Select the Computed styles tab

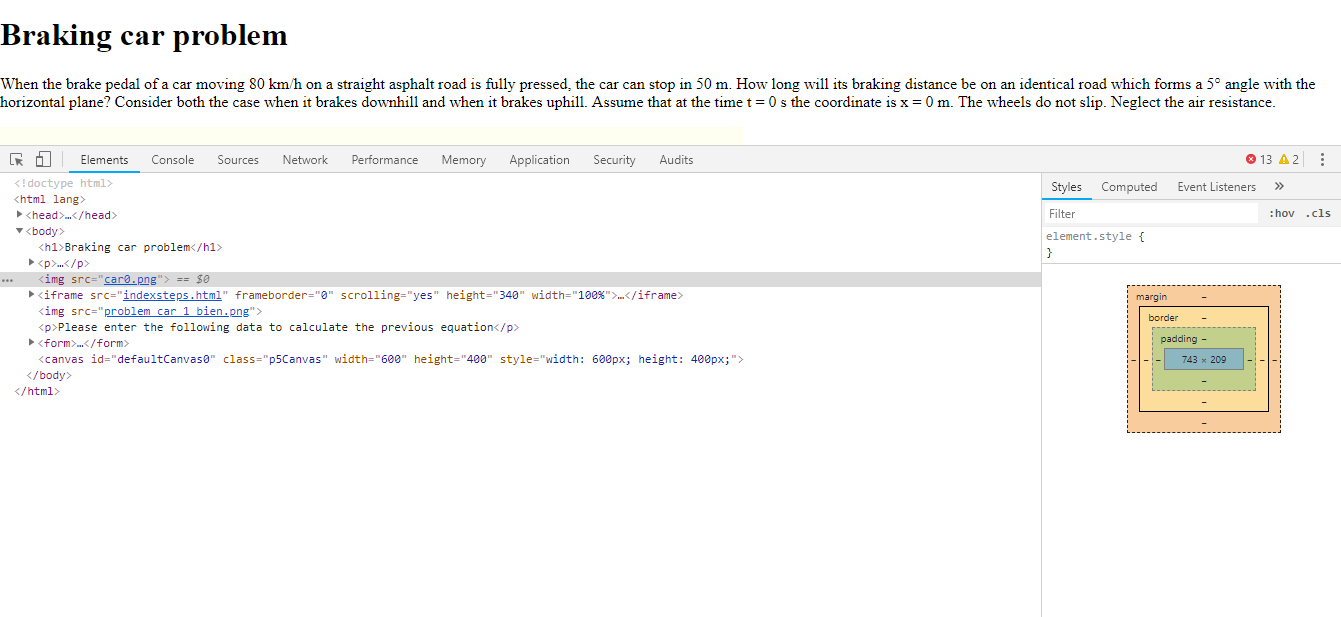click(x=1129, y=187)
